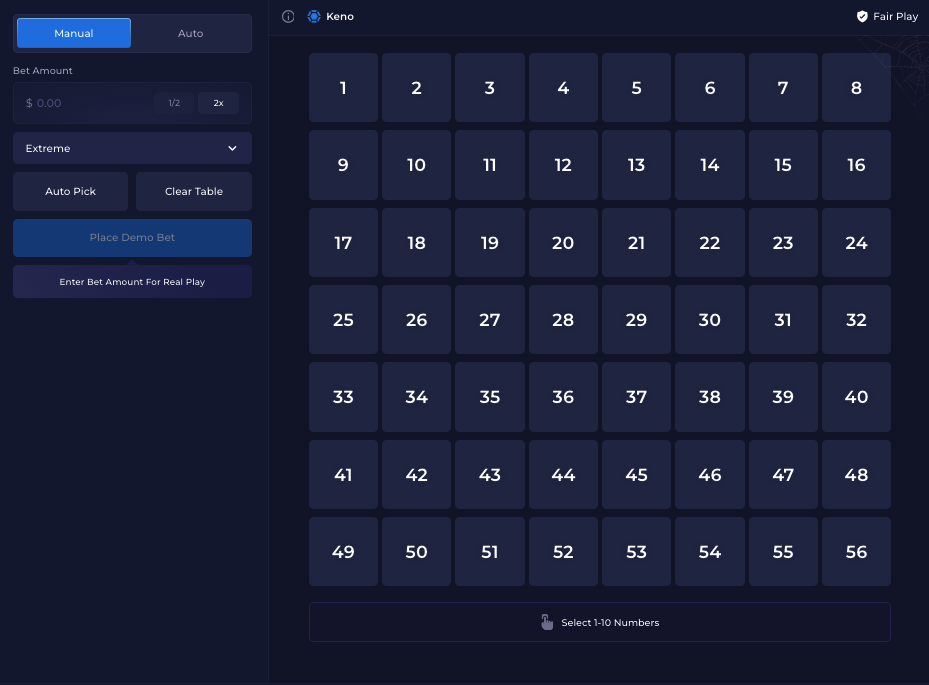Pick number 22 on the board
929x685 pixels.
pyautogui.click(x=710, y=242)
